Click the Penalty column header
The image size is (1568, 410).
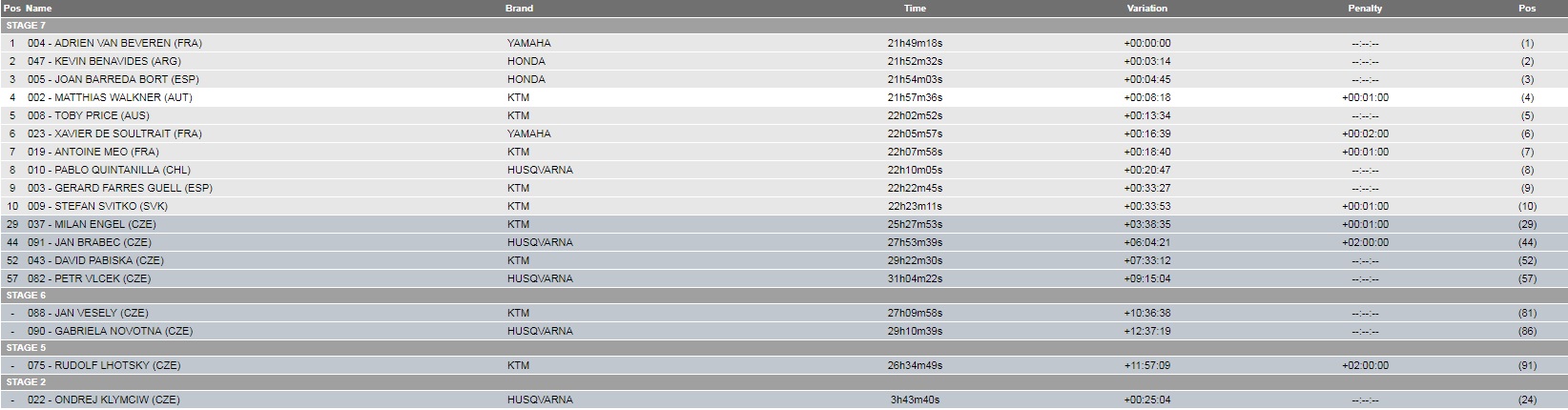point(1365,9)
